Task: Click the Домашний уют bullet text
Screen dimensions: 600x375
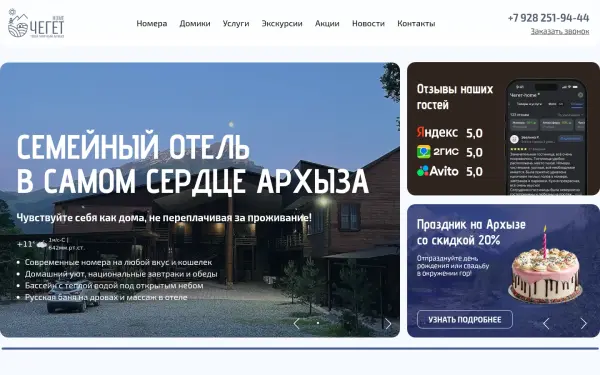Action: (121, 274)
